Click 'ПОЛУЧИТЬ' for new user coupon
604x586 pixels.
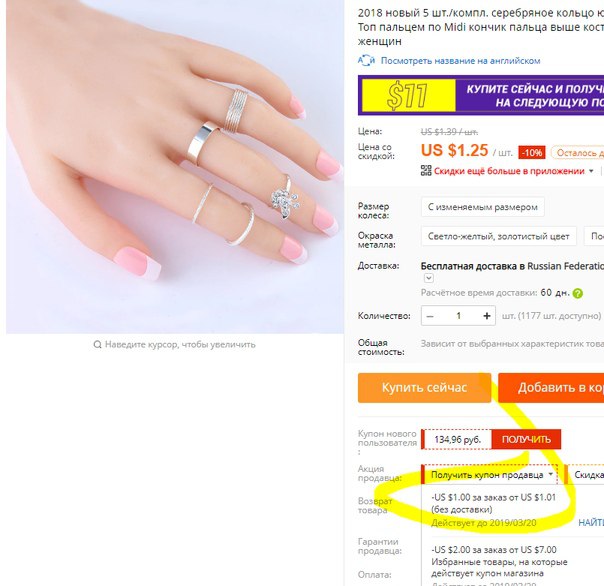pyautogui.click(x=526, y=440)
